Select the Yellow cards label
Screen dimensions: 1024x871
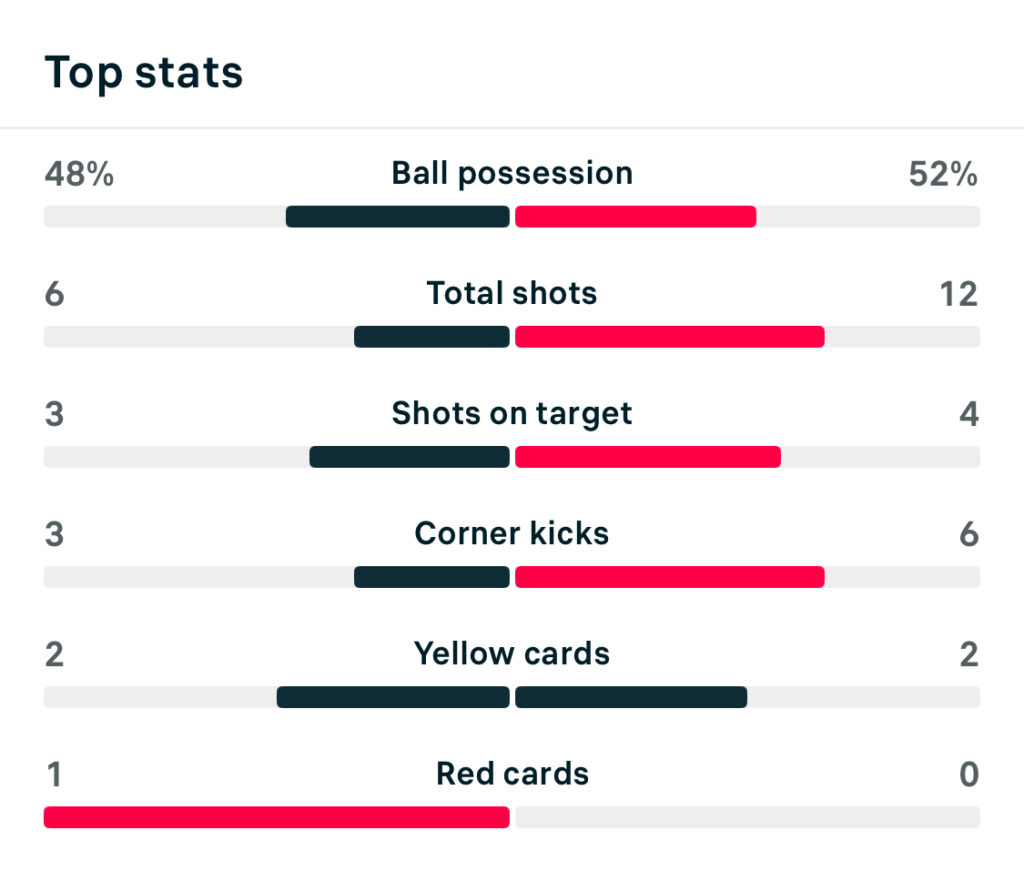(512, 653)
